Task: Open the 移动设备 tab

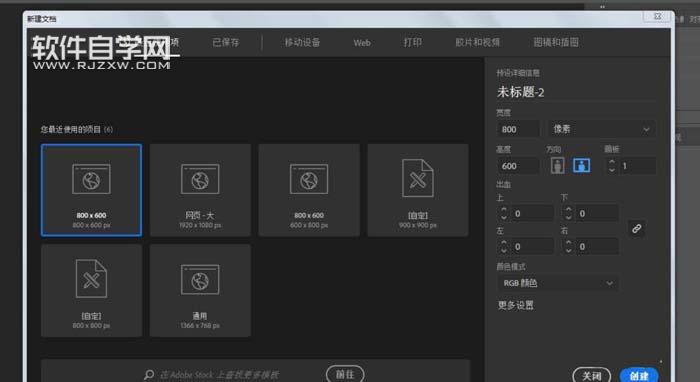Action: (x=302, y=42)
